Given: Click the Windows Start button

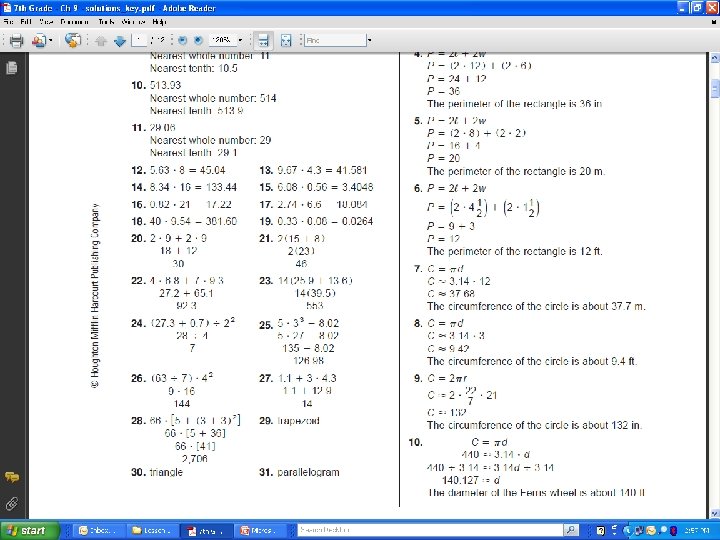Looking at the screenshot, I should (x=30, y=530).
